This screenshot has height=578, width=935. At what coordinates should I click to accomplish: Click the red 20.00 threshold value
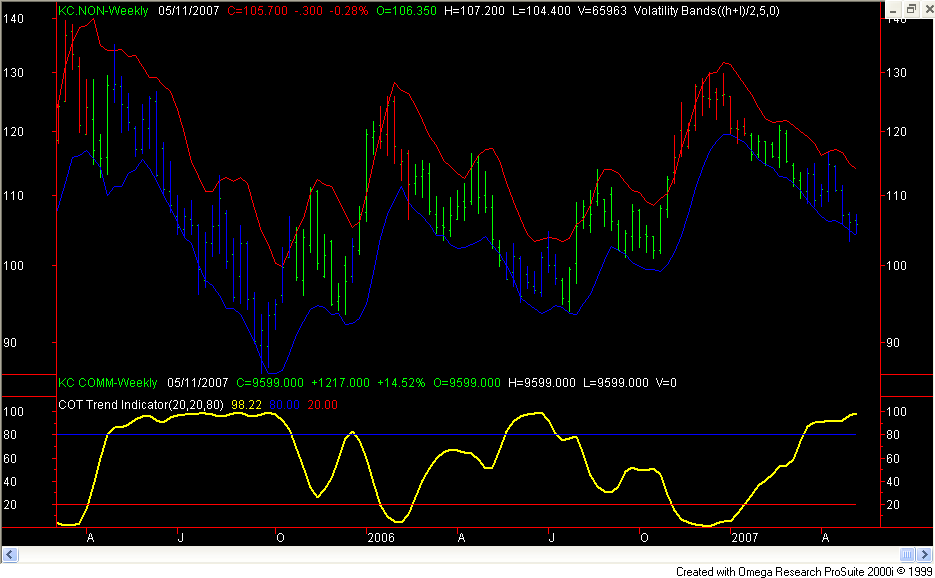point(323,404)
